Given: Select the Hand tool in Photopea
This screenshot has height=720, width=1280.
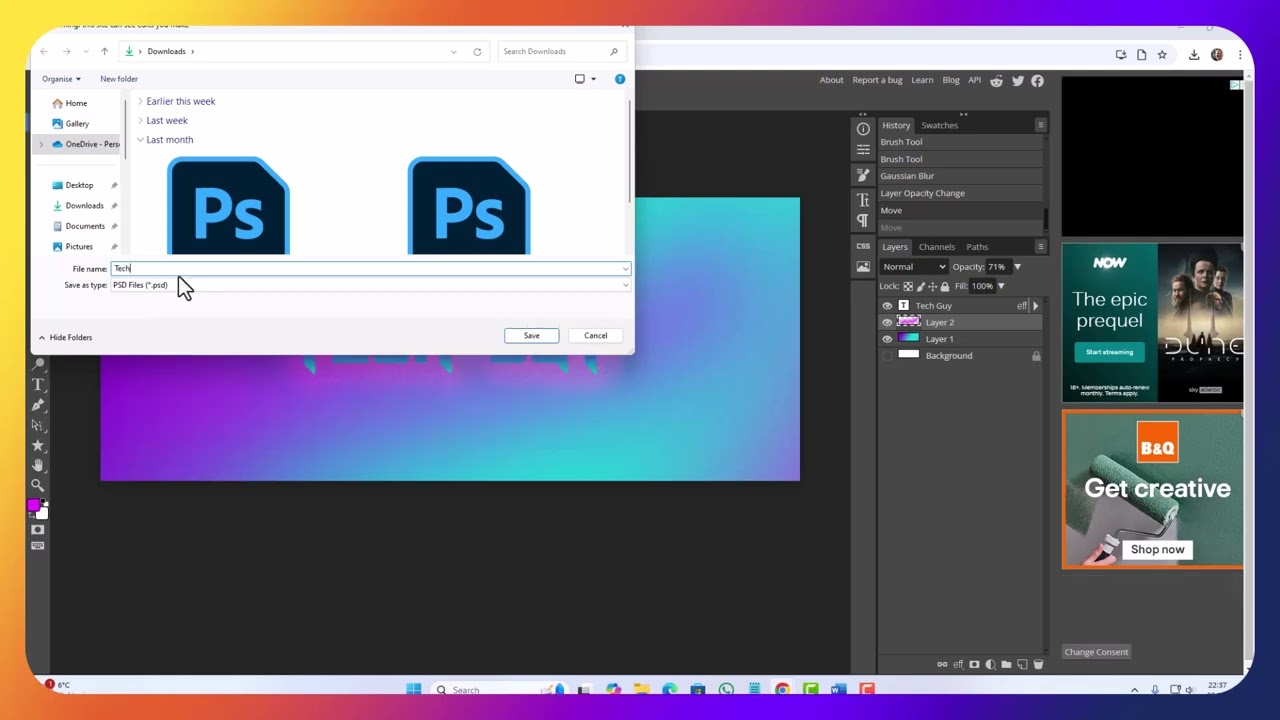Looking at the screenshot, I should tap(38, 465).
